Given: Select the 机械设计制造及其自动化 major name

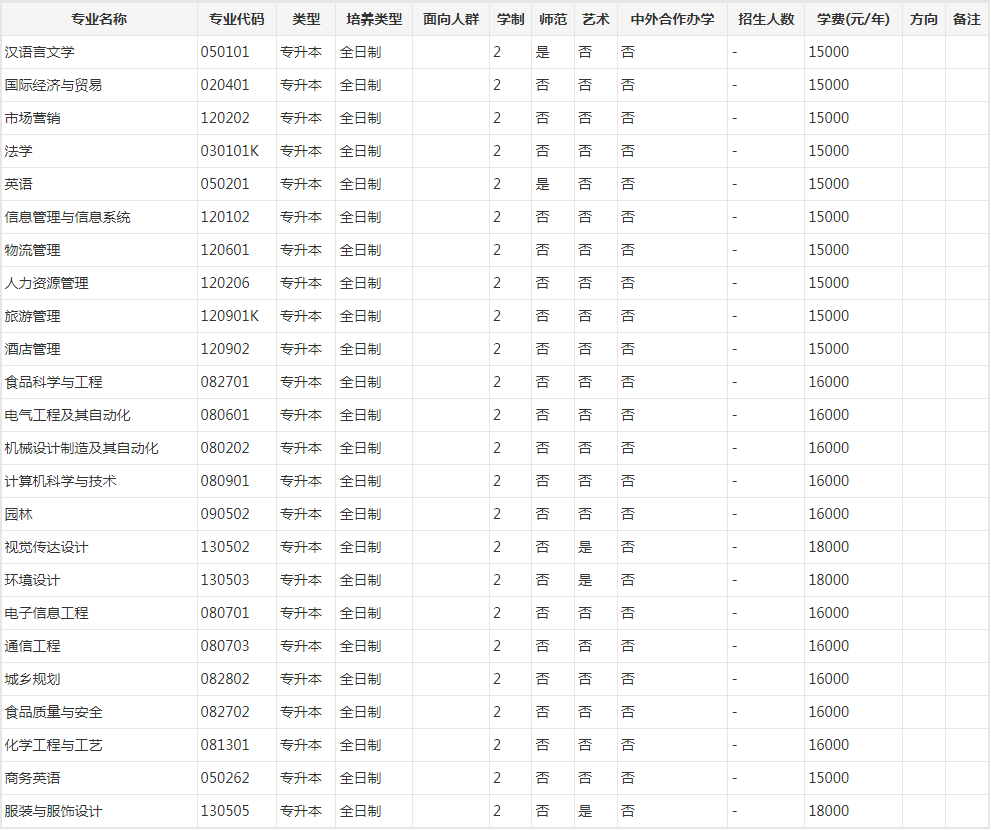Looking at the screenshot, I should [82, 448].
